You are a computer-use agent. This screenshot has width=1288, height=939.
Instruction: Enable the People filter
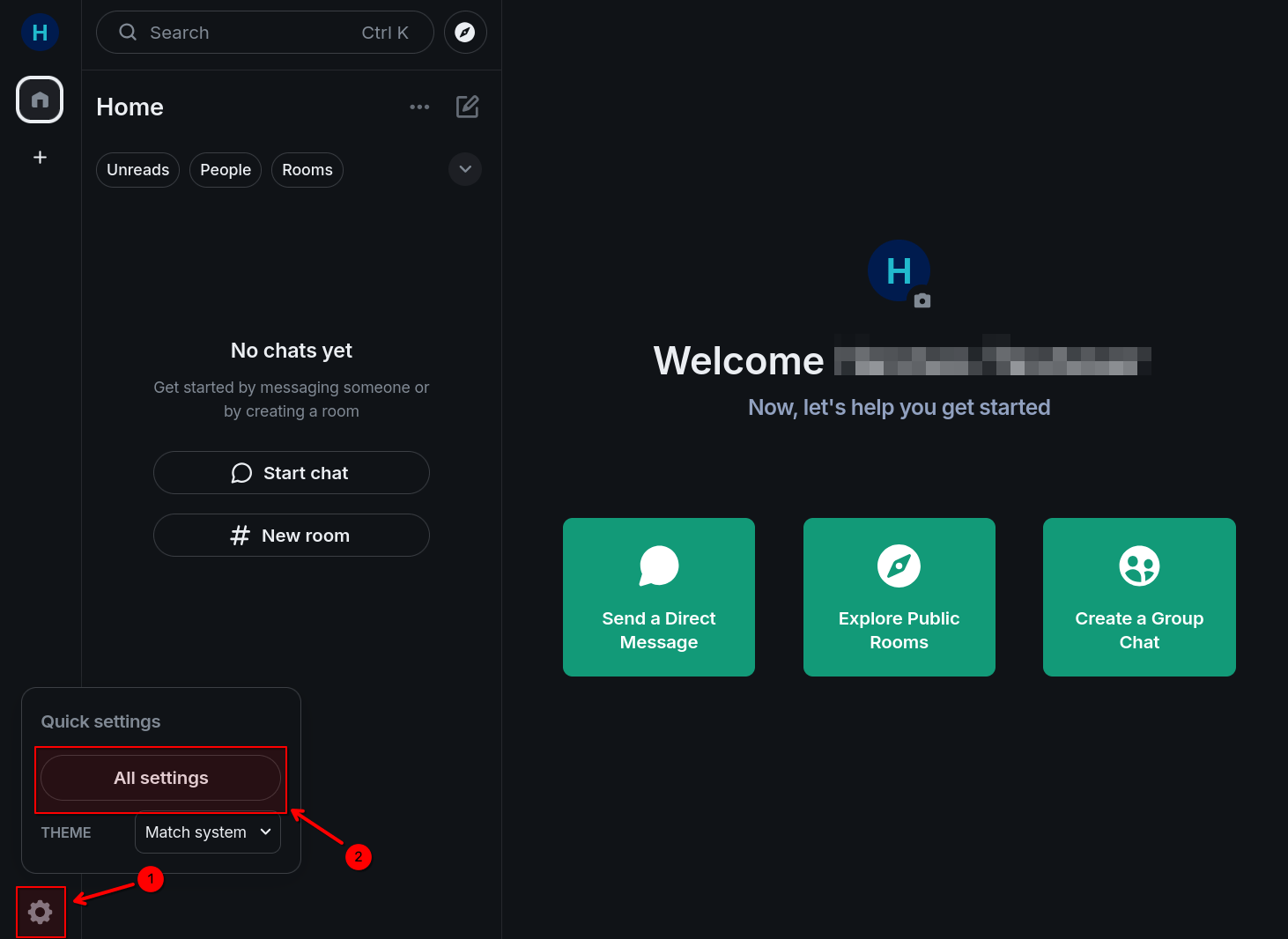(x=225, y=169)
